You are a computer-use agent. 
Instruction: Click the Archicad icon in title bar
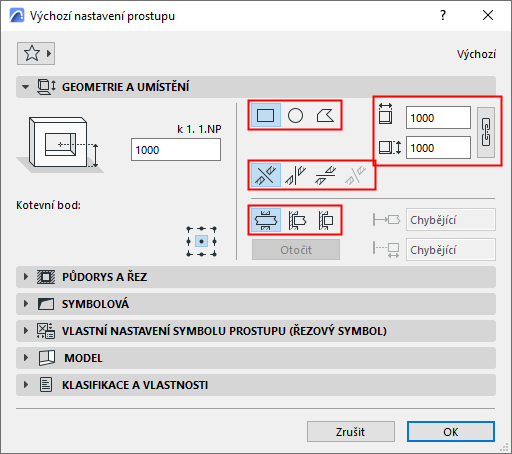point(17,15)
